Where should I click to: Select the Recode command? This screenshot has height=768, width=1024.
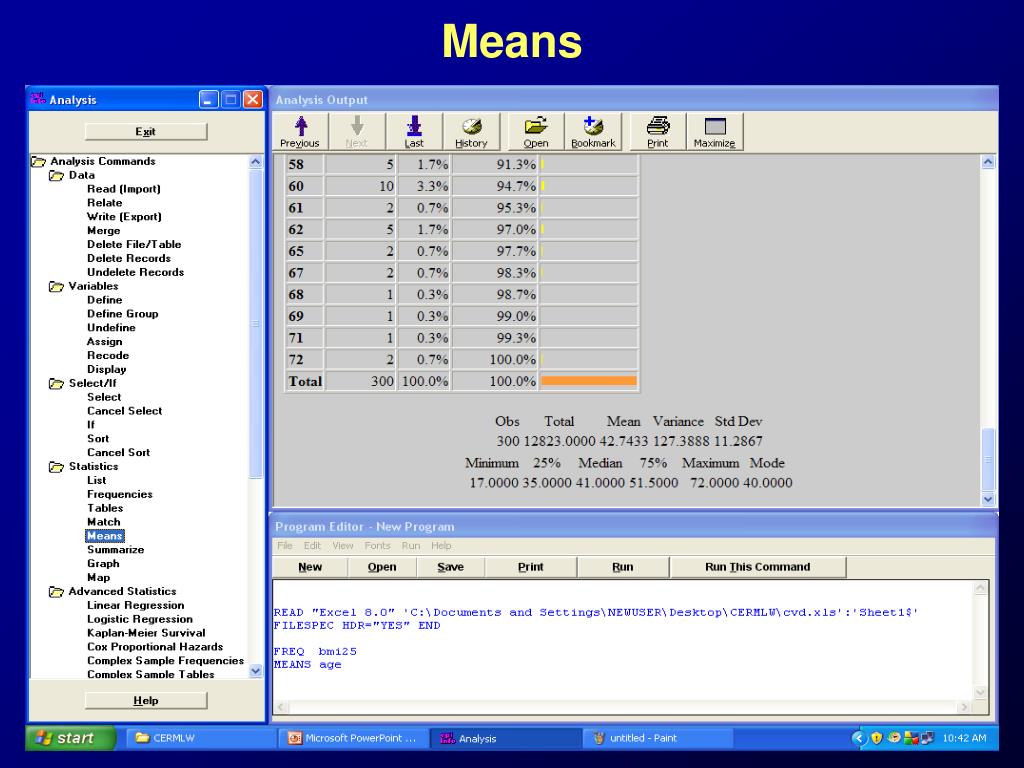pyautogui.click(x=108, y=355)
